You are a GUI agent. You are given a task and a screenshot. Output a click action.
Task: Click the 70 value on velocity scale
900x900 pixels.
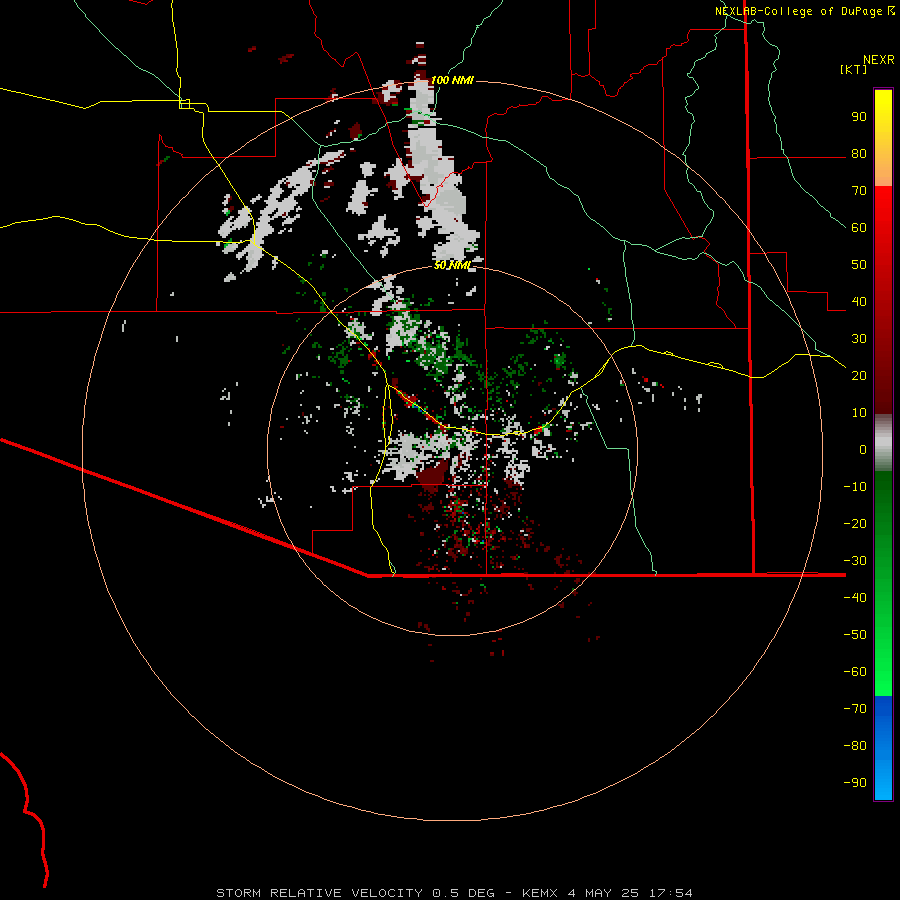tap(859, 191)
